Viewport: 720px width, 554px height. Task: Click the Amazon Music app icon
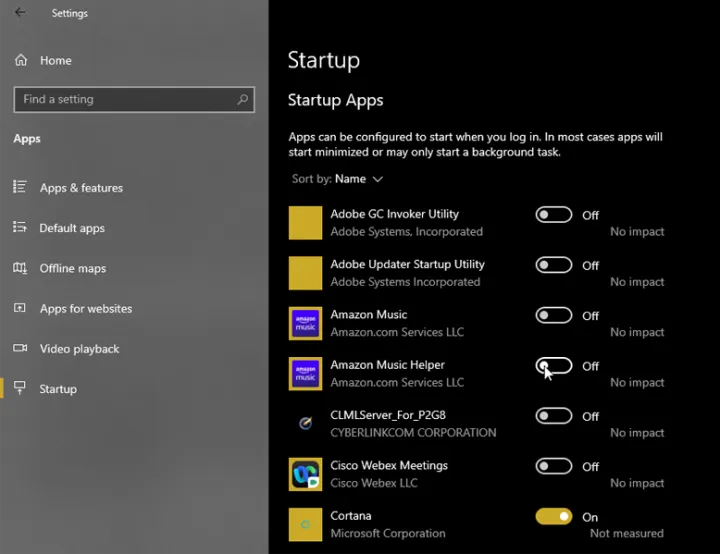(305, 323)
